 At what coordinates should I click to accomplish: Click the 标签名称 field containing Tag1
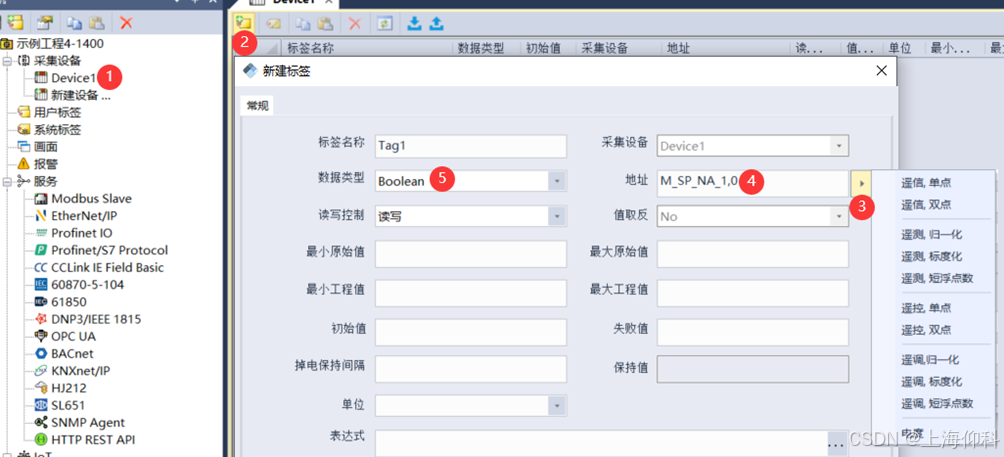pos(471,146)
